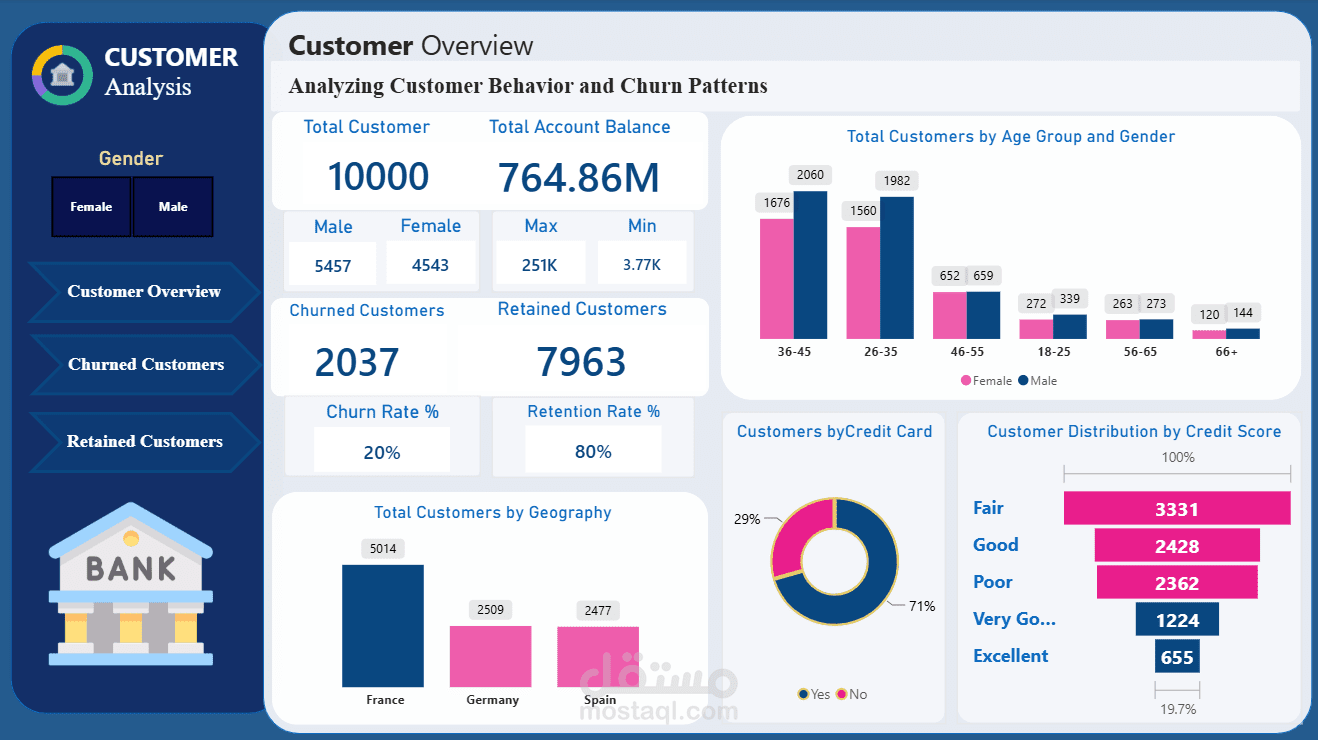
Task: Click the Female legend marker in age chart
Action: coord(966,381)
